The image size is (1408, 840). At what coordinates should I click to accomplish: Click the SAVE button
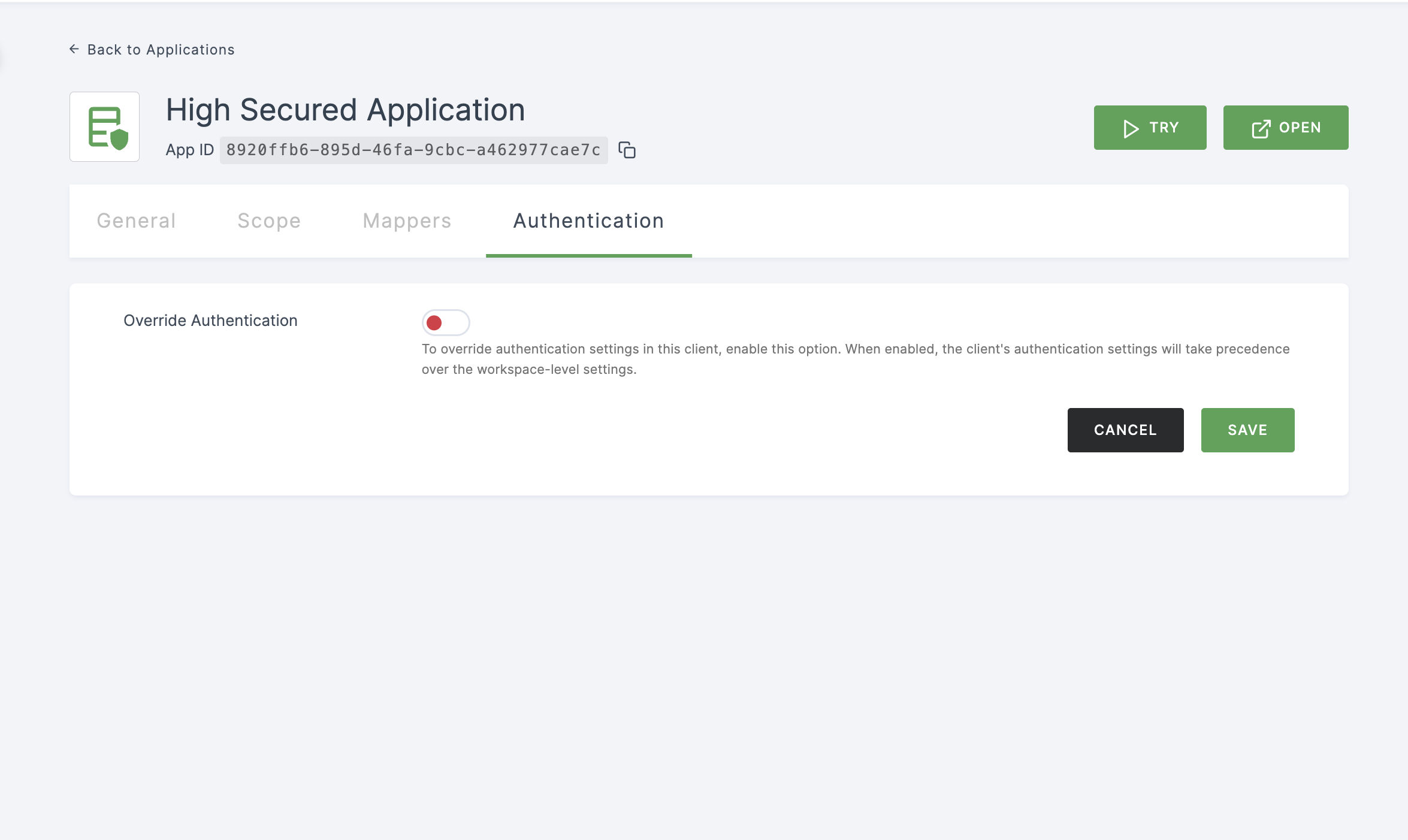[x=1247, y=430]
